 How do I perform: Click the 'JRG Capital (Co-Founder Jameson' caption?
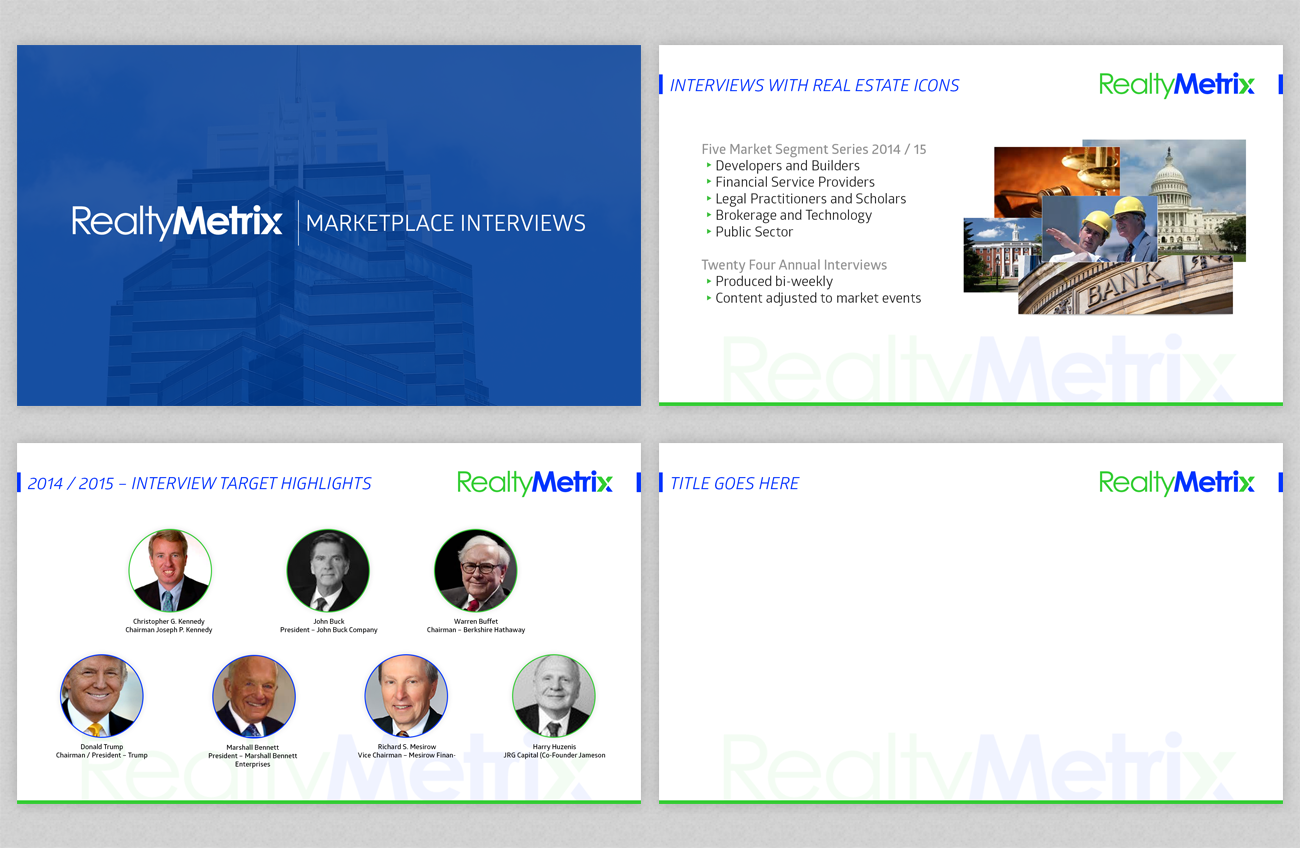(554, 755)
